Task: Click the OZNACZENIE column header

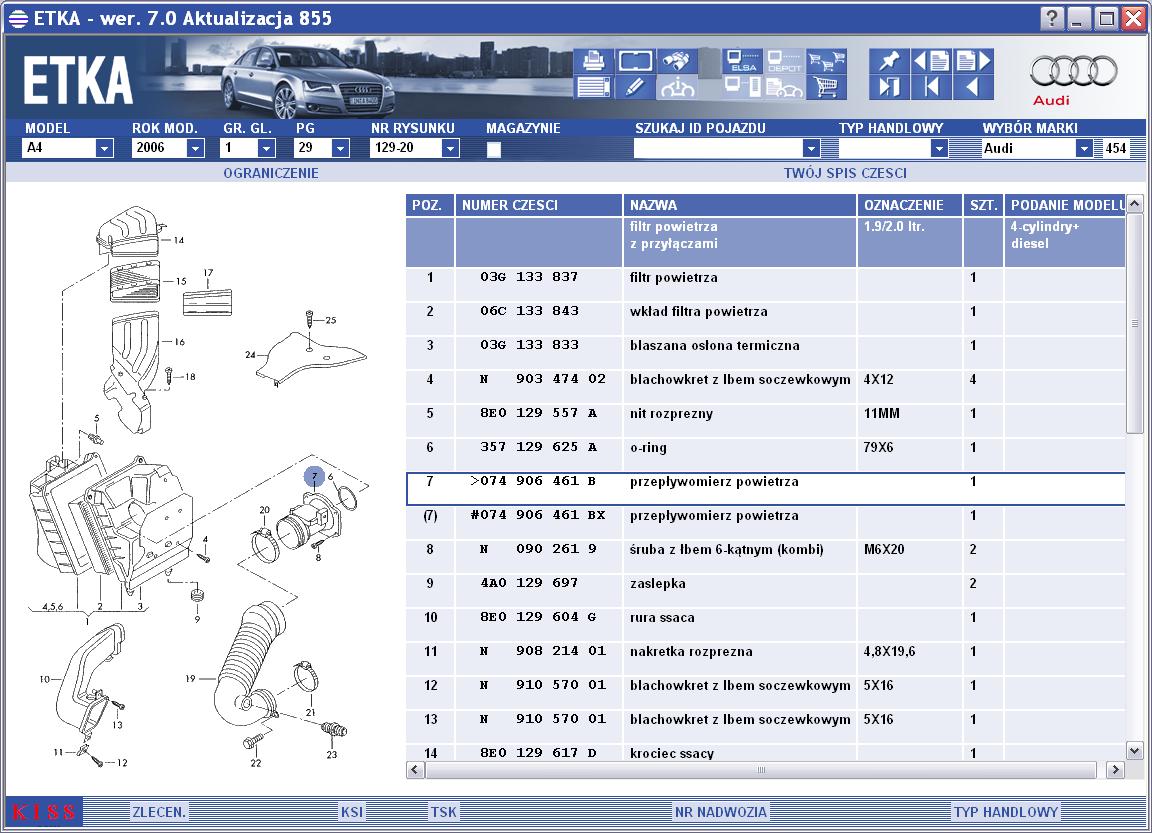Action: [910, 205]
